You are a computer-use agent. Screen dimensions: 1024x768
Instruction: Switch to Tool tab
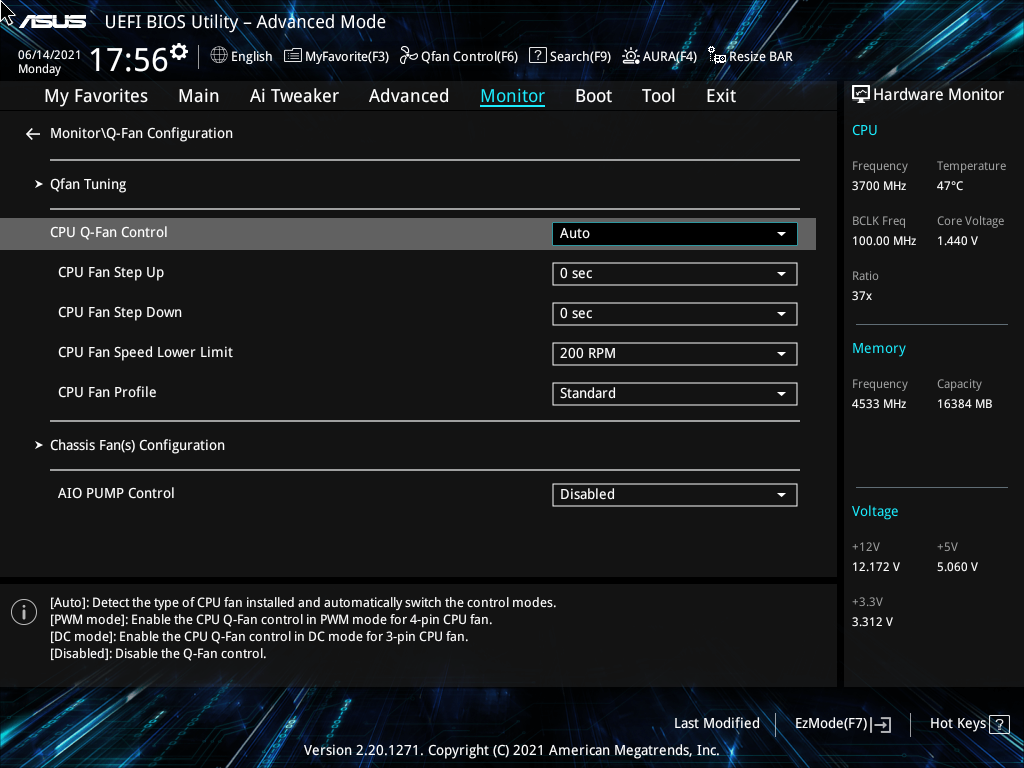pyautogui.click(x=658, y=96)
